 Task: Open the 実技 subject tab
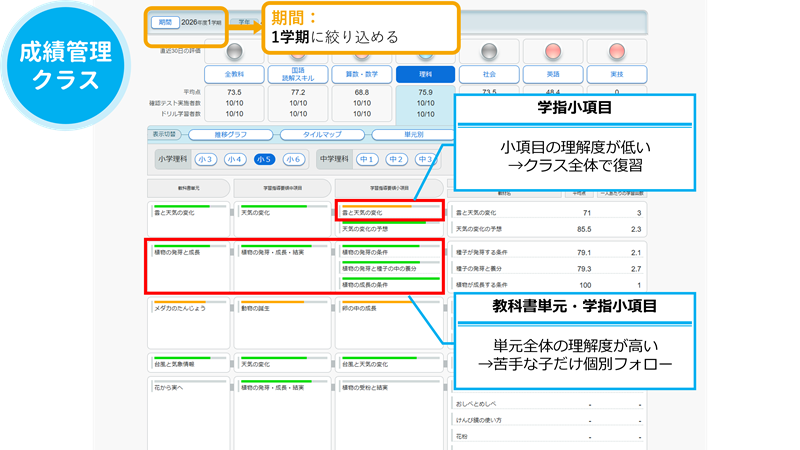pyautogui.click(x=617, y=74)
